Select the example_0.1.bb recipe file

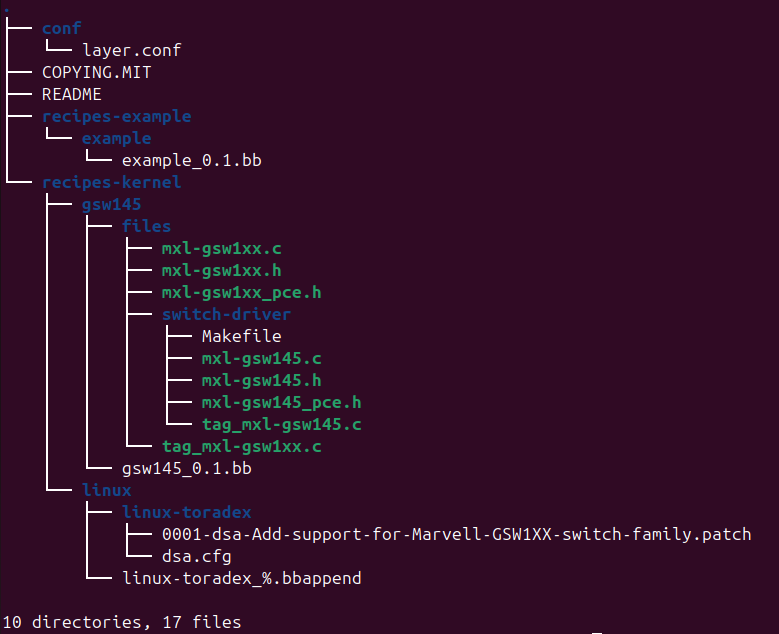(x=191, y=160)
